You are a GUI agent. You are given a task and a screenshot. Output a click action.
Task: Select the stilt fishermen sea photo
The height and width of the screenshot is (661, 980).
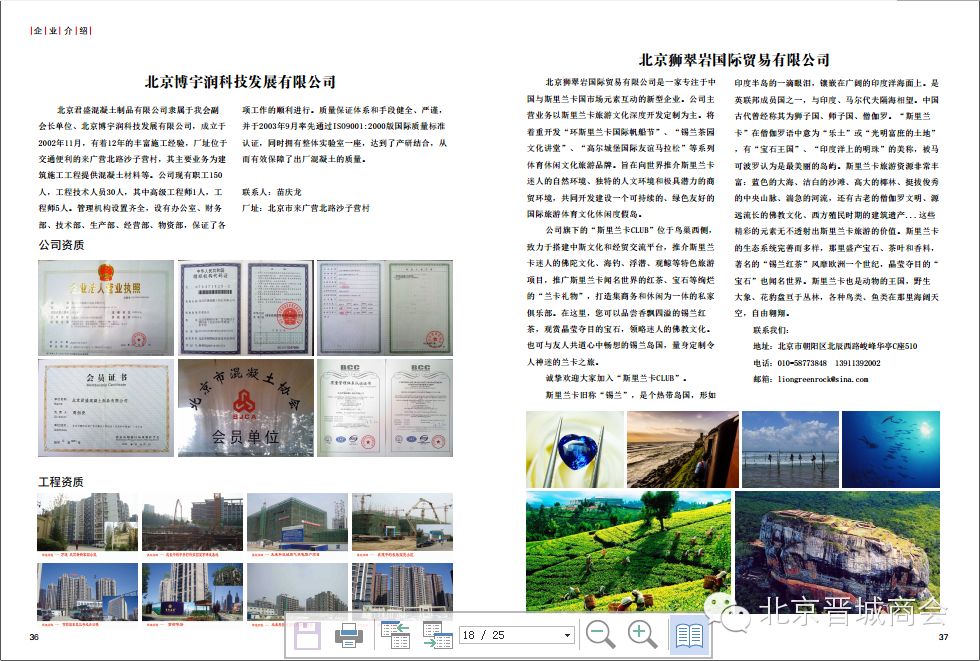click(x=790, y=449)
